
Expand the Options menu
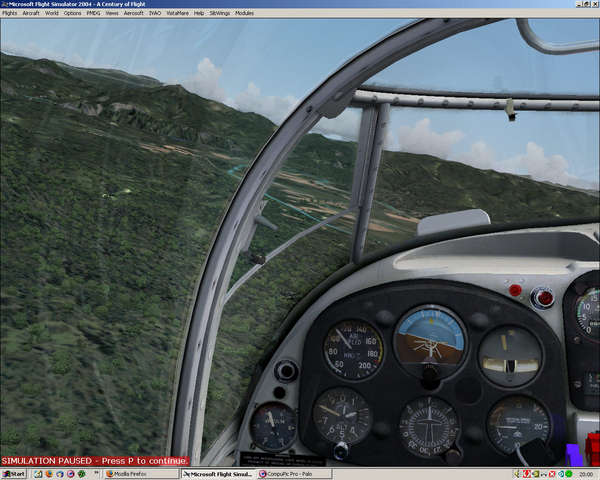(73, 13)
